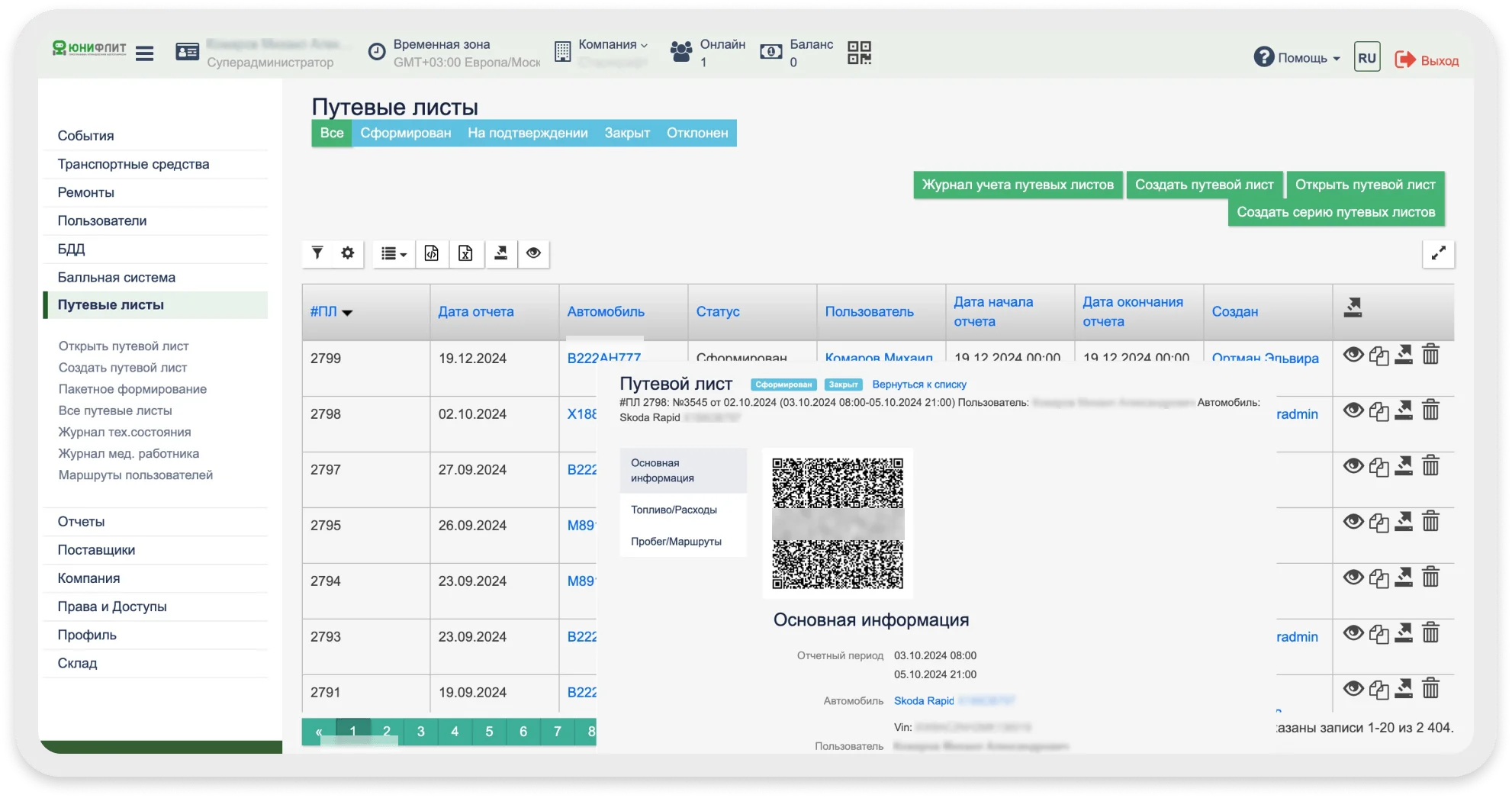
Task: Click Журнал учета путевых листов button
Action: (x=1018, y=185)
